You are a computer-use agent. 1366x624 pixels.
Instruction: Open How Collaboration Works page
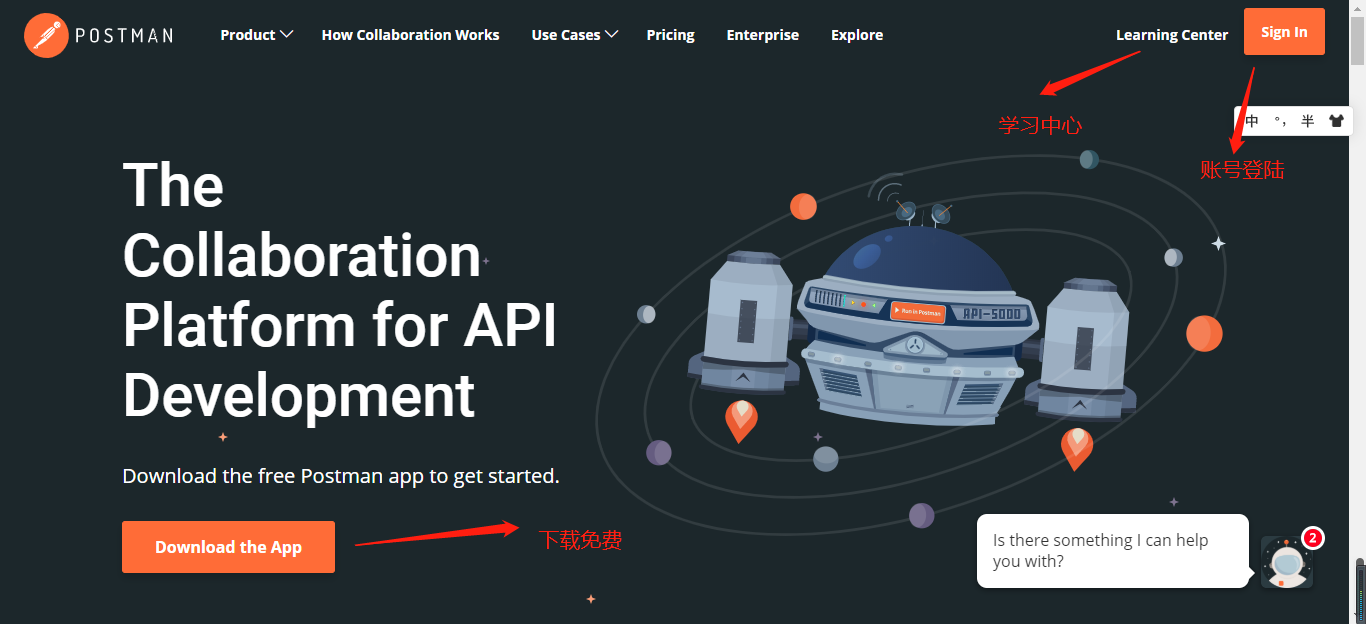[x=410, y=35]
